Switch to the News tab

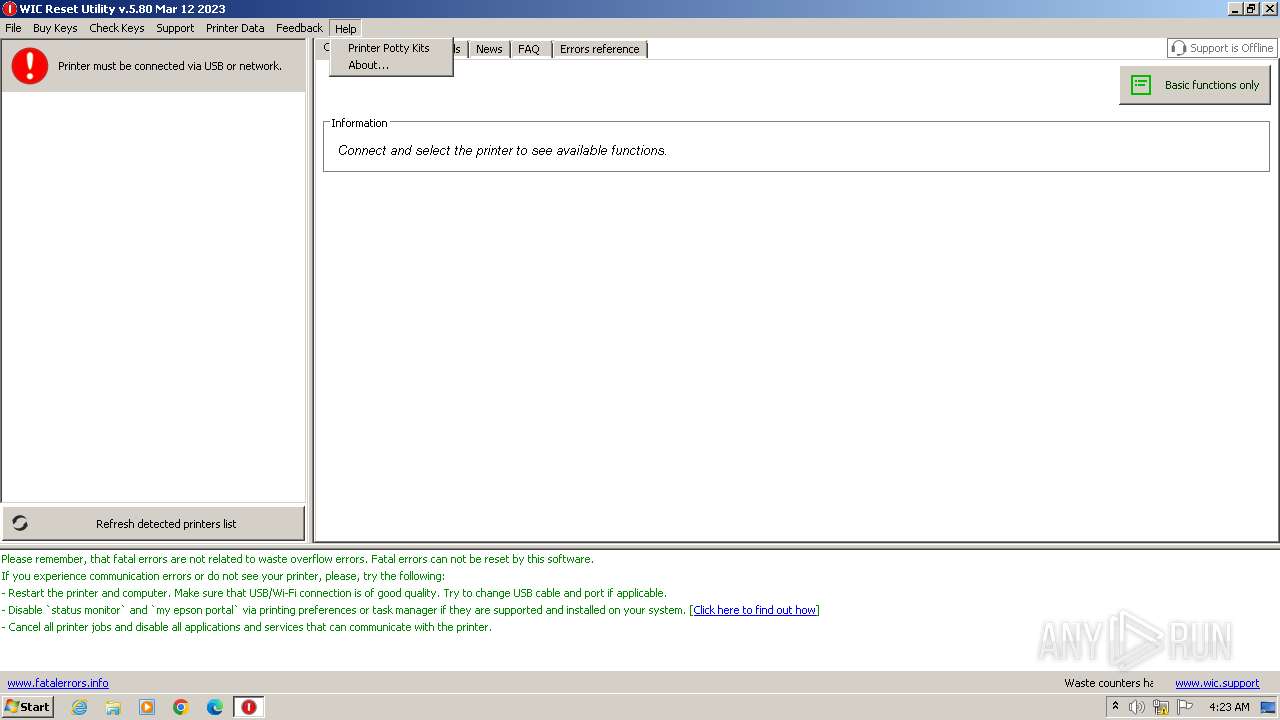coord(489,49)
